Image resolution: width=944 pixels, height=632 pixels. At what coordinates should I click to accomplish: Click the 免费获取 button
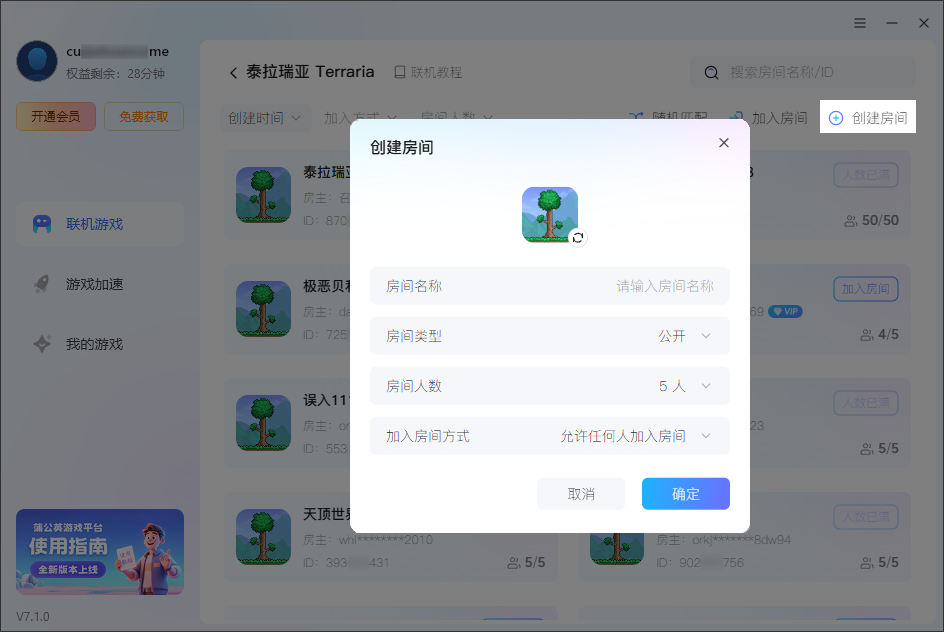[x=144, y=116]
